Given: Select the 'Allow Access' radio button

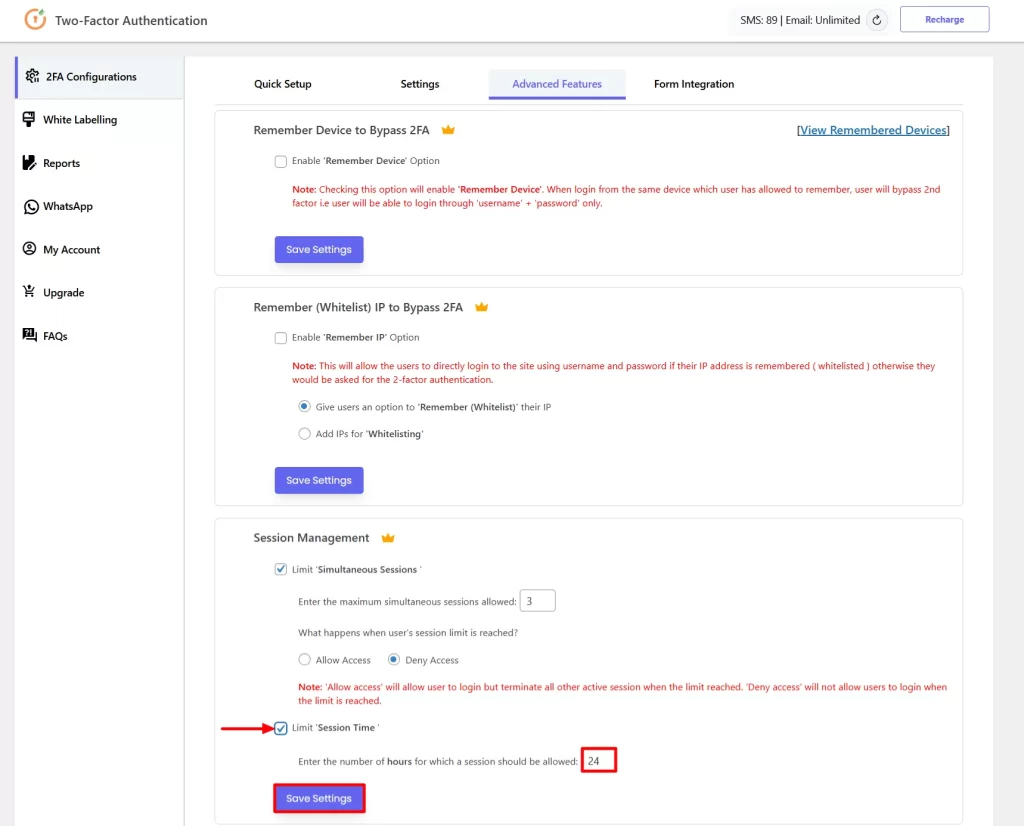Looking at the screenshot, I should coord(305,660).
